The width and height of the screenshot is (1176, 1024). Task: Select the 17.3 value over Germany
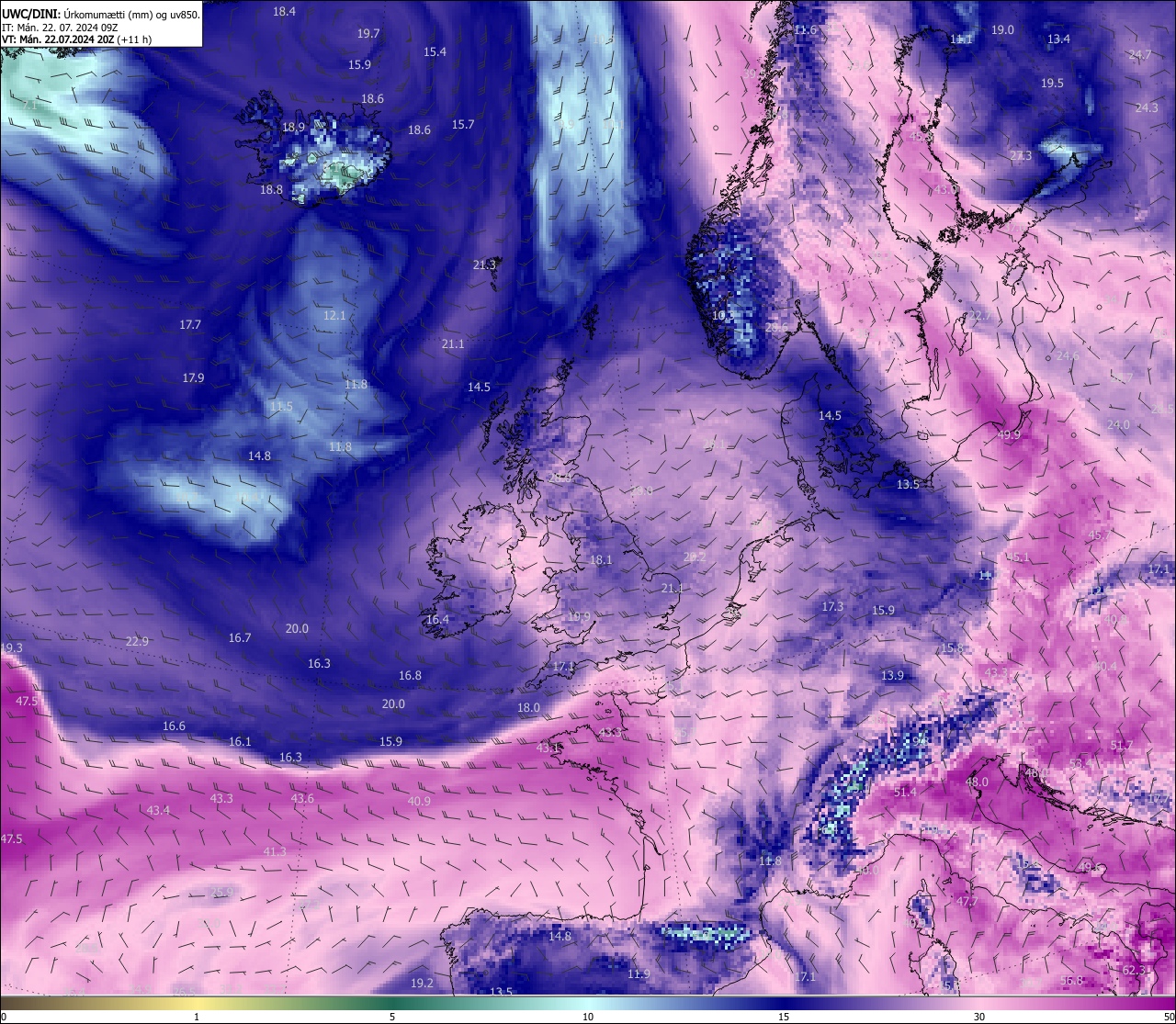click(832, 607)
